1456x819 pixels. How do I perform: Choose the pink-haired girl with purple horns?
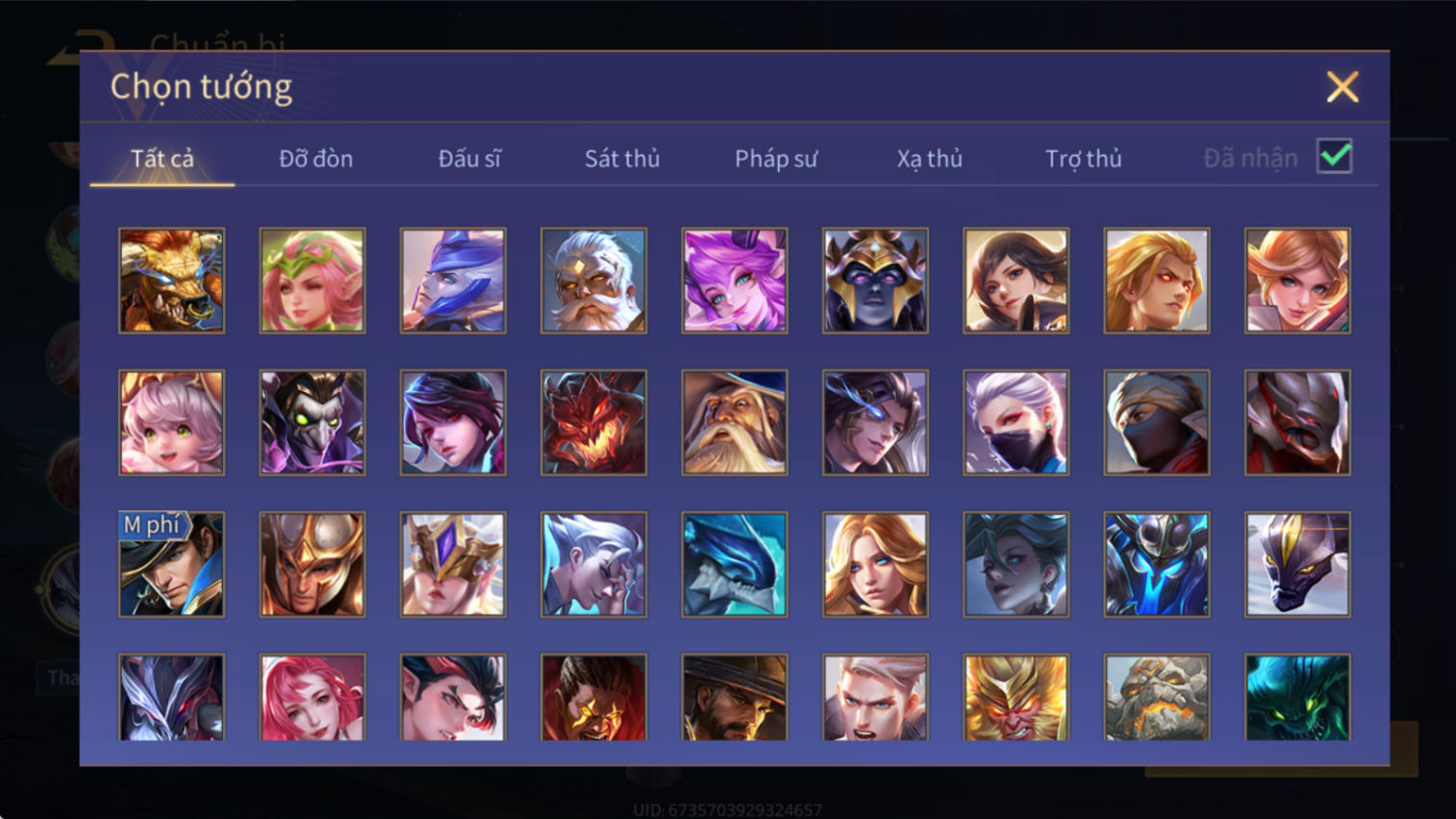point(735,281)
